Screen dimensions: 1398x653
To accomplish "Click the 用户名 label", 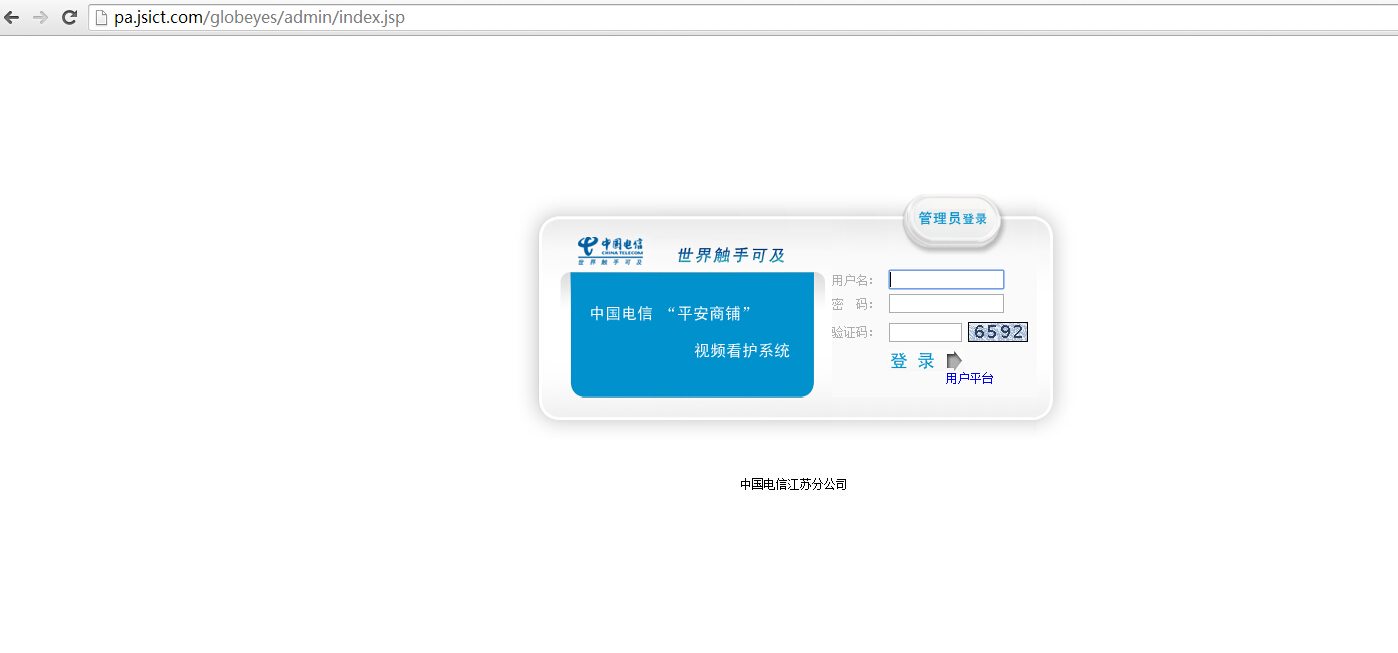I will (852, 281).
